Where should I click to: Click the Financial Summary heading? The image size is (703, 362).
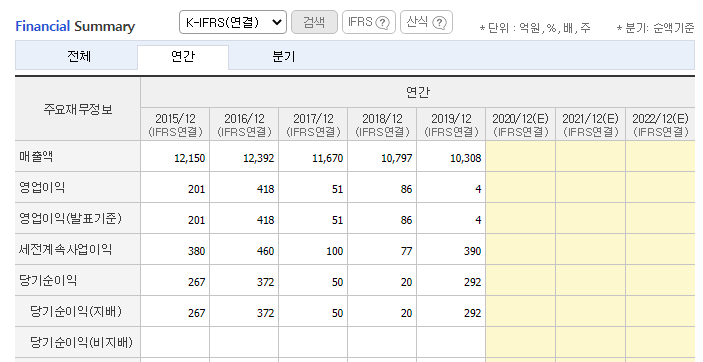coord(75,26)
